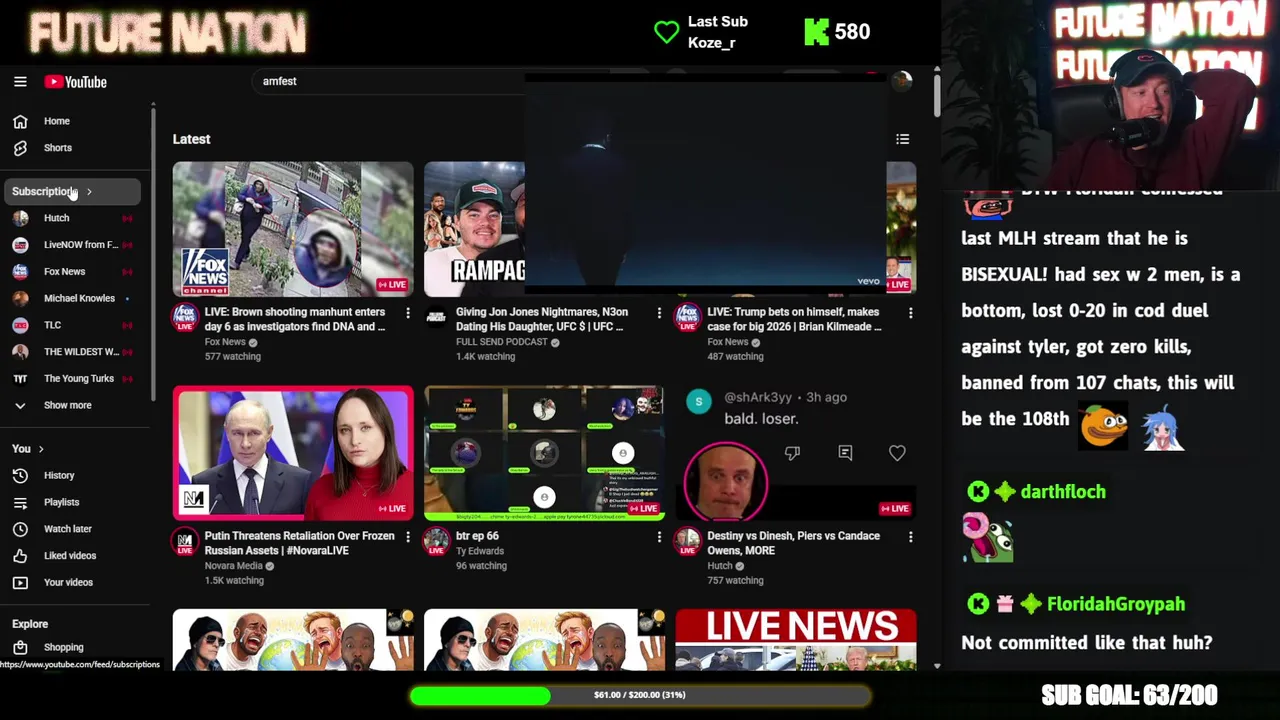Open more options for Destiny vs Dinesh video
Image resolution: width=1280 pixels, height=720 pixels.
point(910,537)
